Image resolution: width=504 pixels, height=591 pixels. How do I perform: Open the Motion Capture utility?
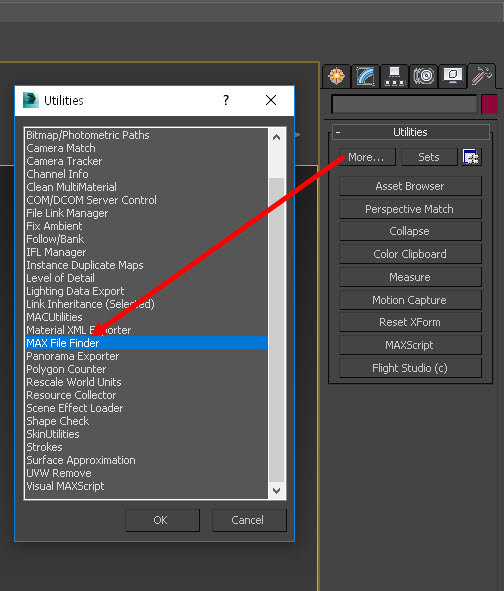pyautogui.click(x=410, y=300)
